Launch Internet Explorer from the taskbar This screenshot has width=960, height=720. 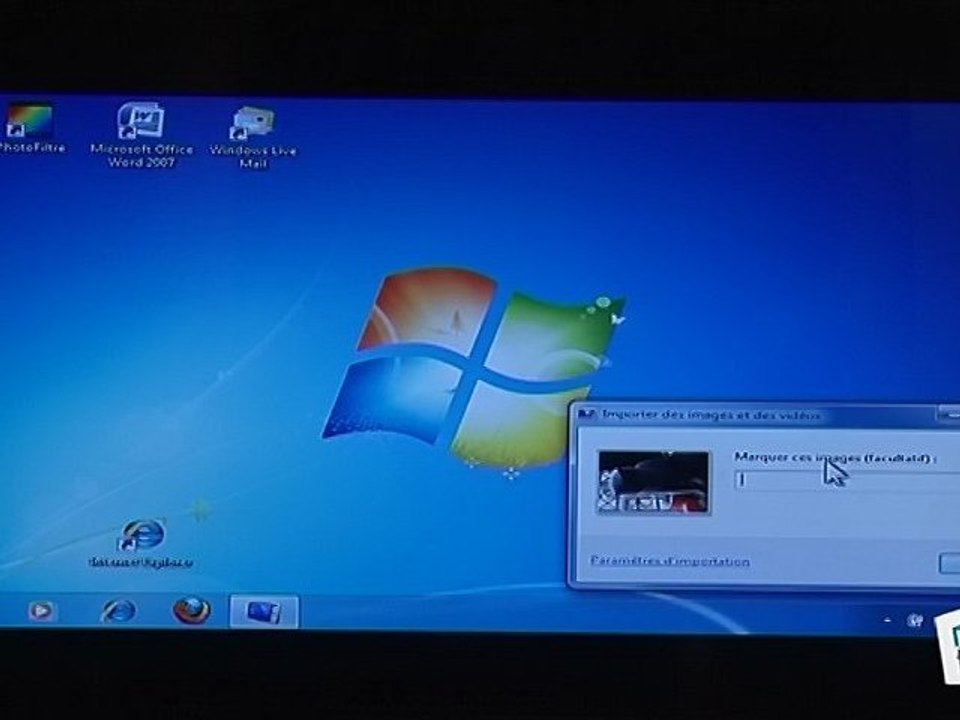(119, 611)
